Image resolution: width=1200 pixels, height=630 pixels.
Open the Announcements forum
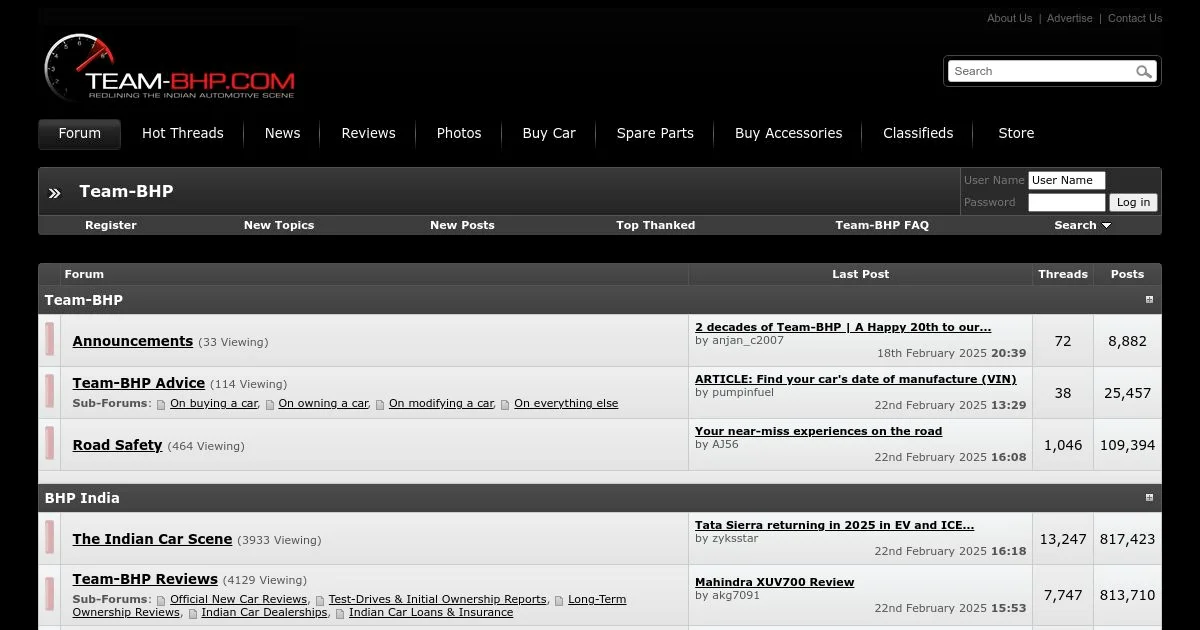[x=133, y=341]
